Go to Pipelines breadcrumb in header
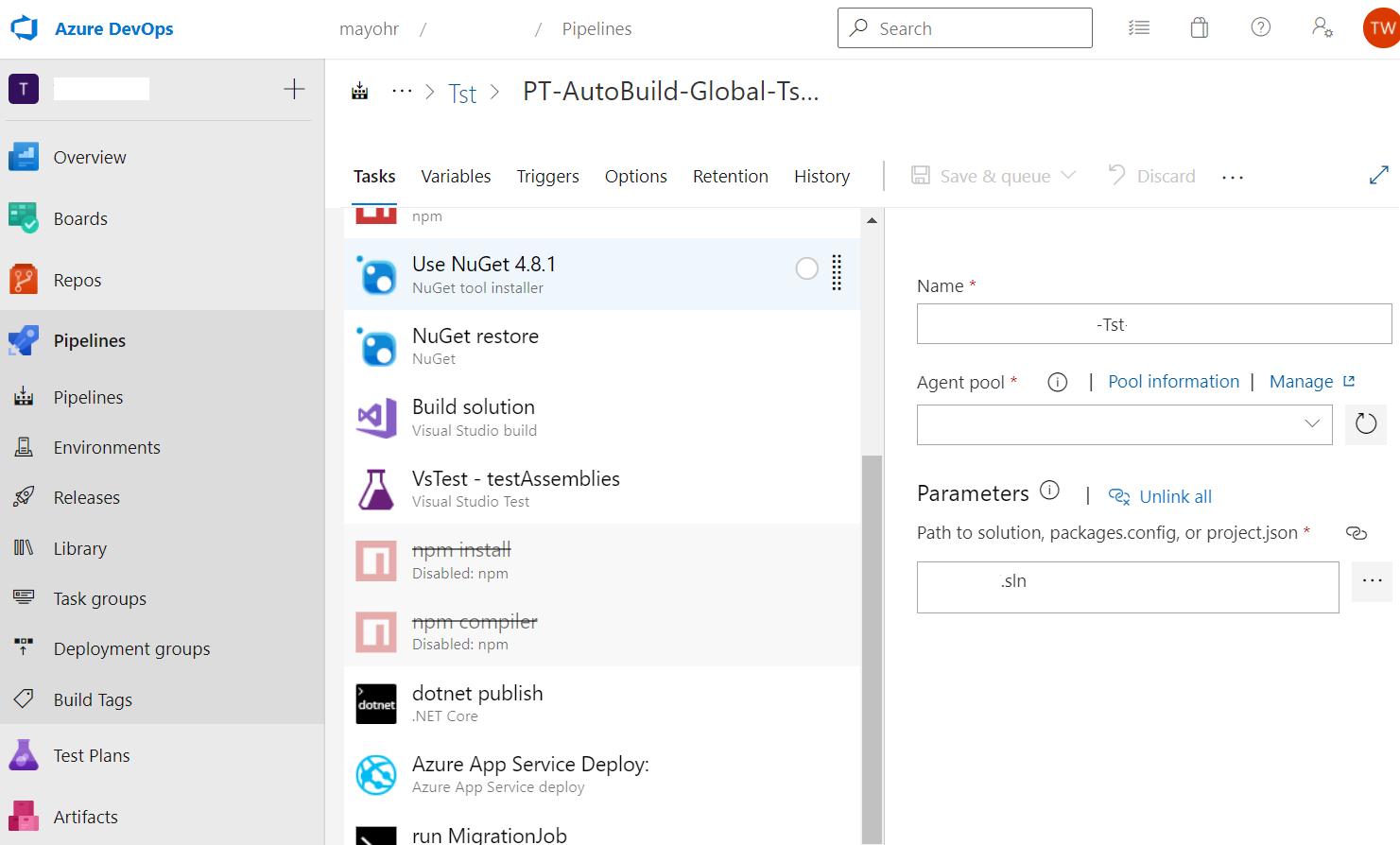Viewport: 1400px width, 845px height. tap(596, 29)
